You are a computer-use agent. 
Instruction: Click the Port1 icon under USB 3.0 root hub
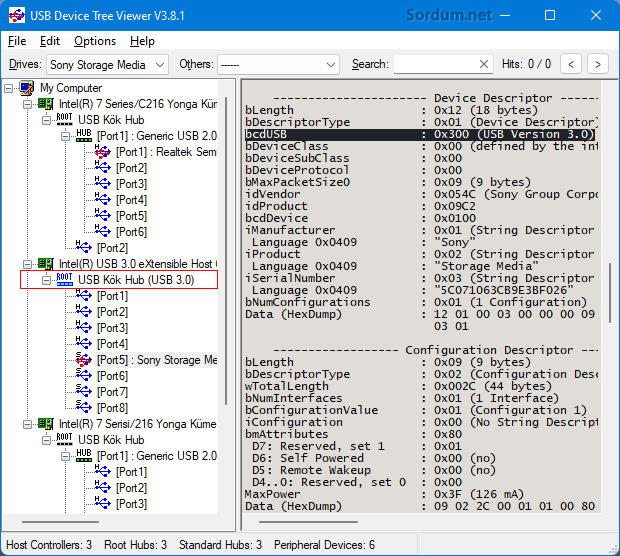click(84, 296)
